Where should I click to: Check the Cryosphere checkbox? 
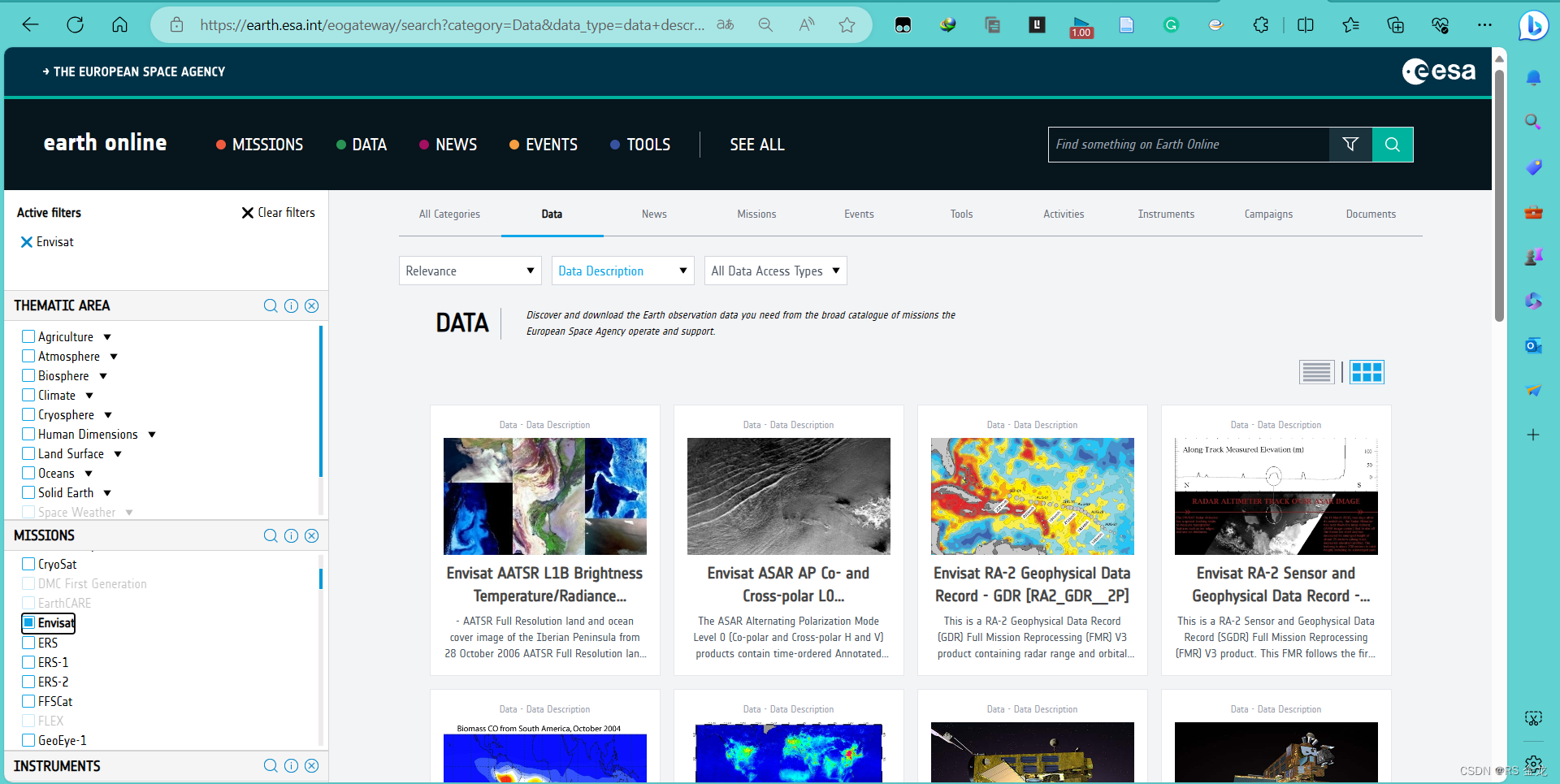click(28, 414)
